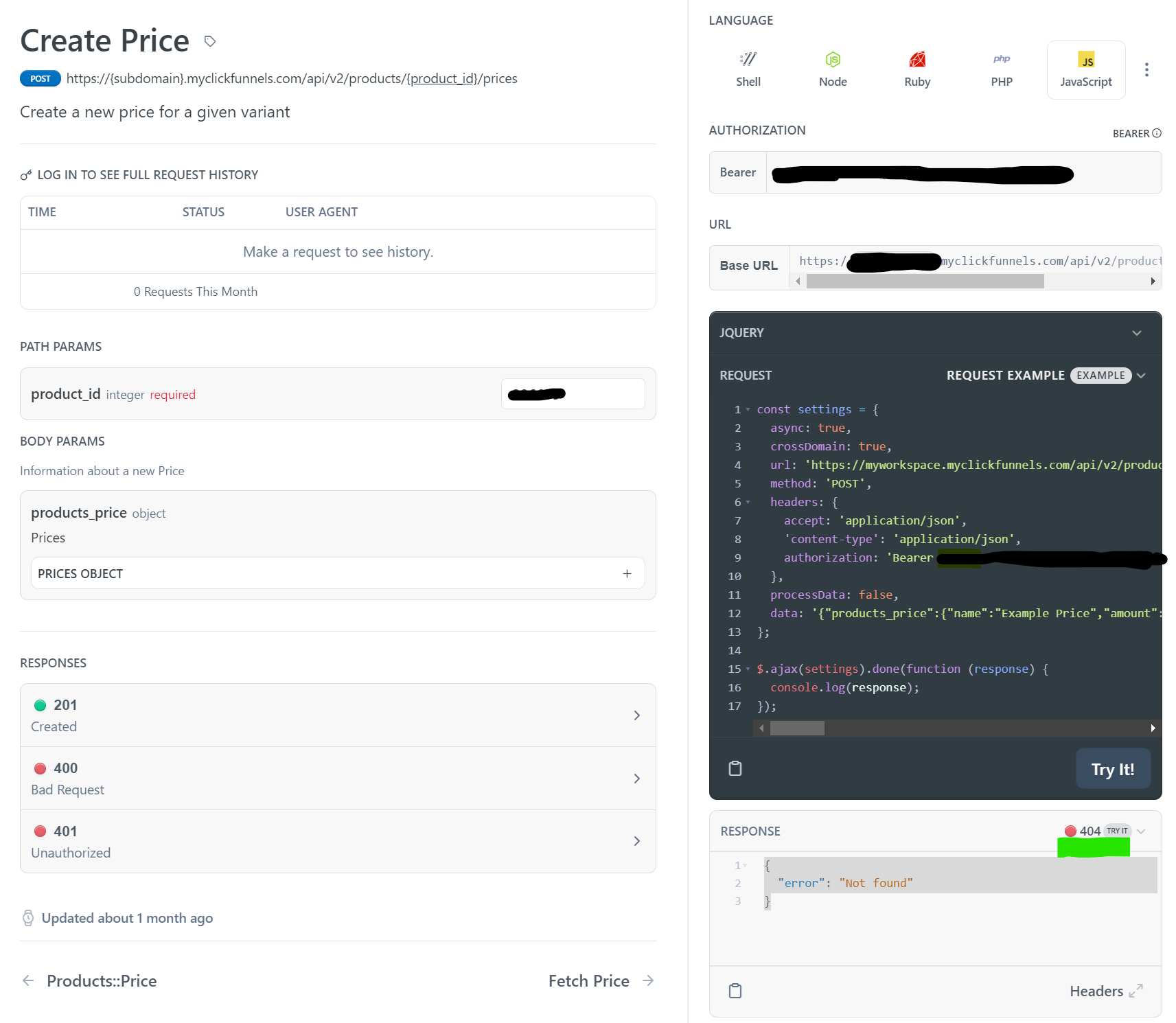Click right arrow of Base URL scrollbar
Screen dimensions: 1176x1023
pyautogui.click(x=1153, y=281)
